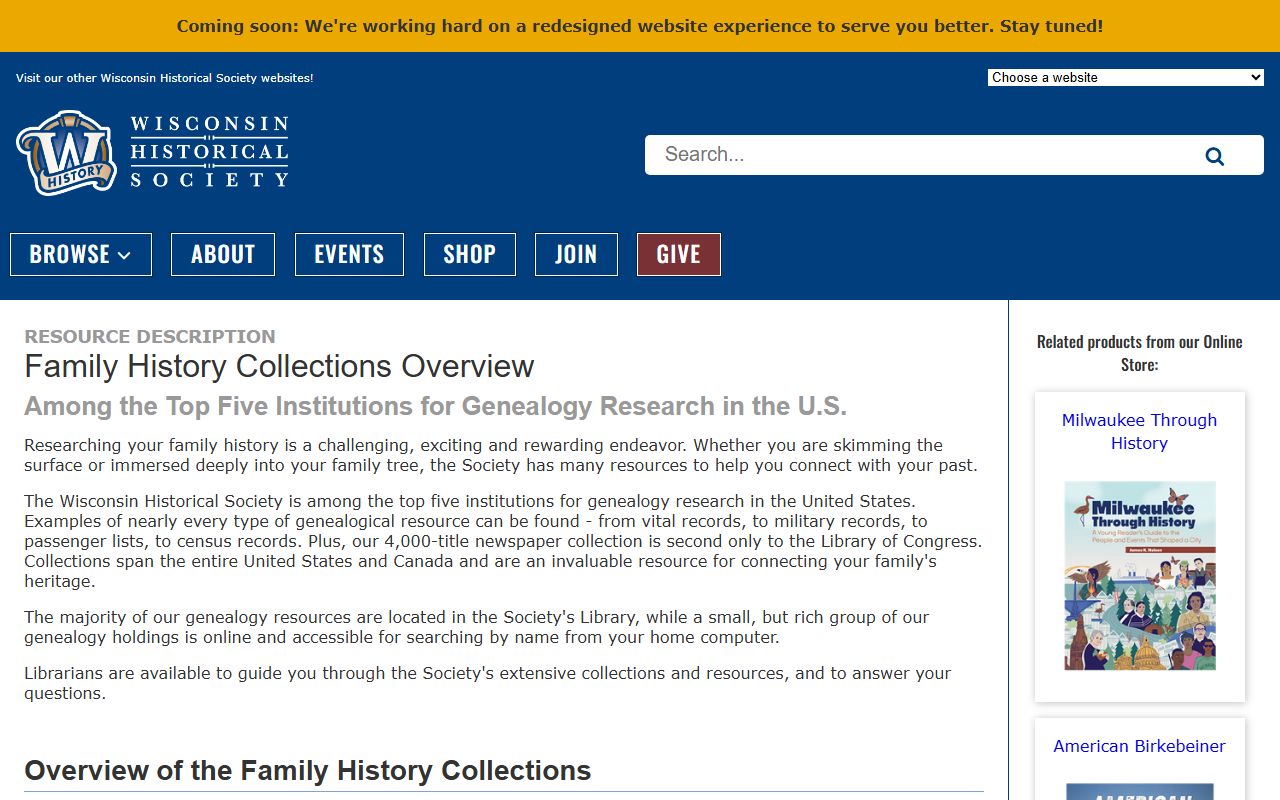Click the Wisconsin Historical Society logo
Screen dimensions: 1280x800
(x=152, y=152)
